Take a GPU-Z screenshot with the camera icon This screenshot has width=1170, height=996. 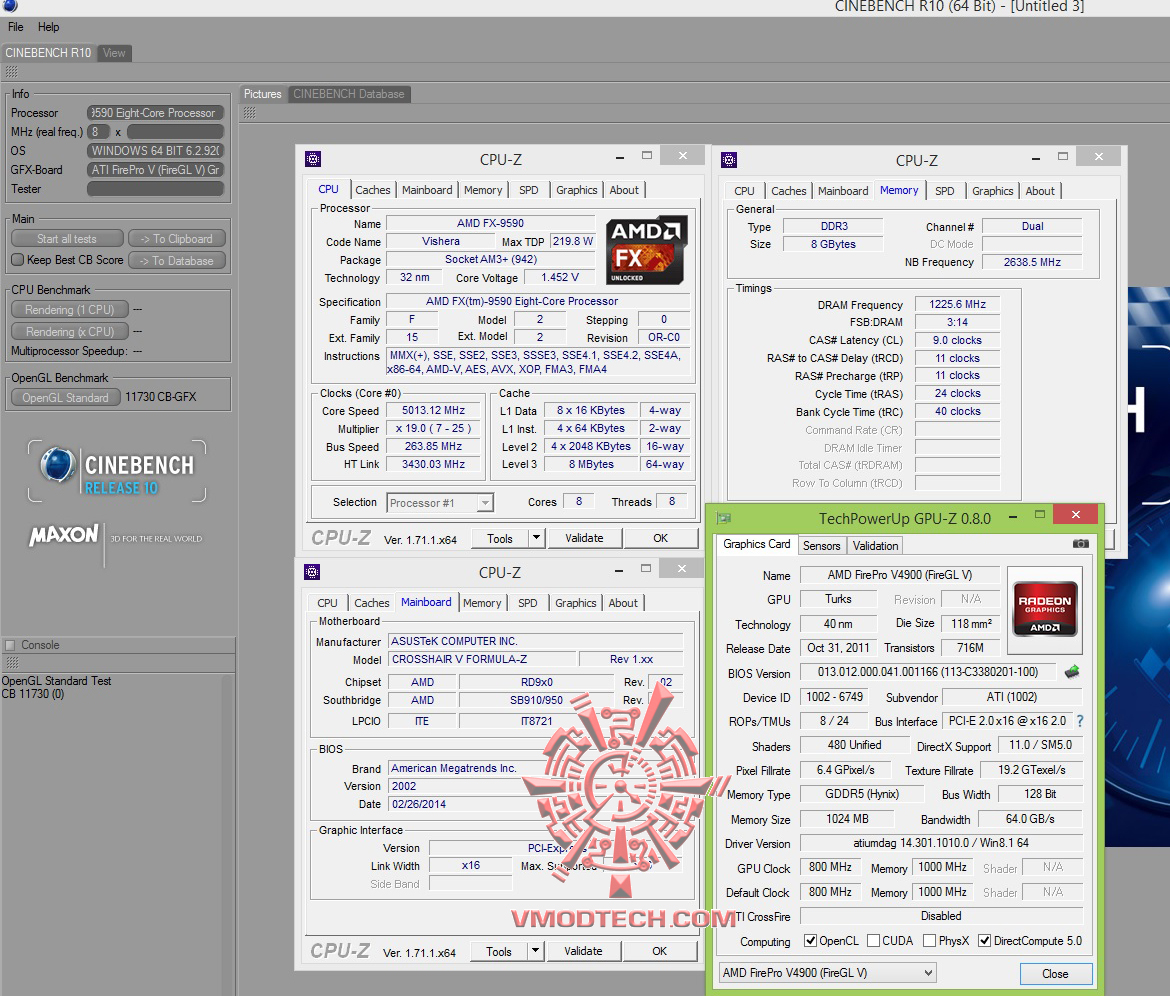tap(1080, 544)
